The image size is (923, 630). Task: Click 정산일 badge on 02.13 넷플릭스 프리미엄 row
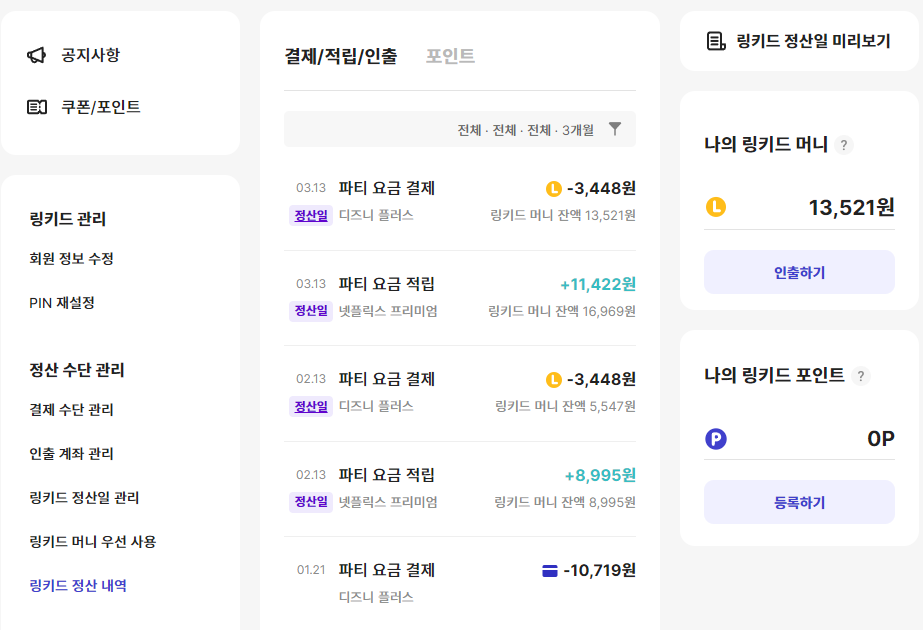[311, 502]
